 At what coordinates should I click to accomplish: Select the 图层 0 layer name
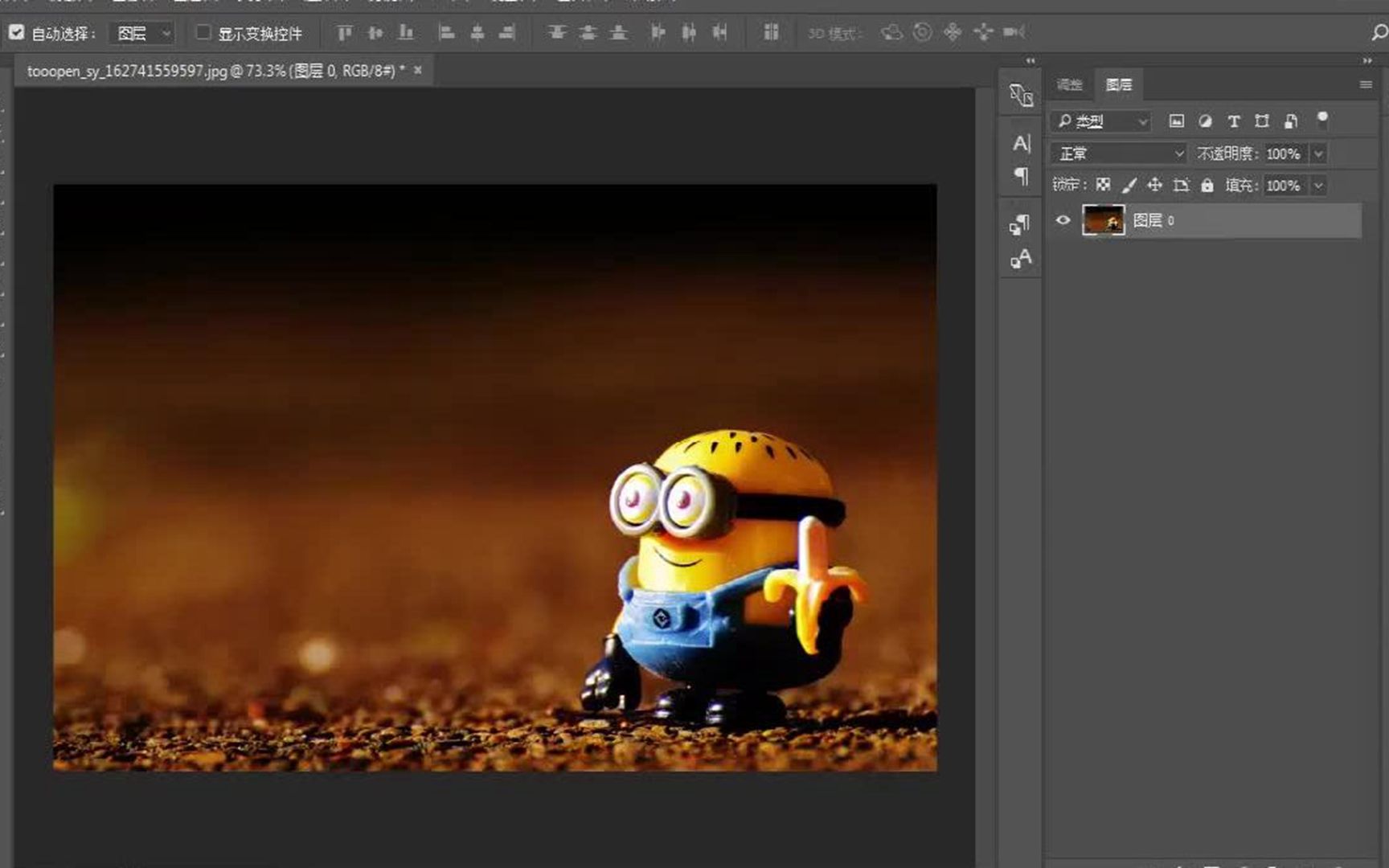1154,220
